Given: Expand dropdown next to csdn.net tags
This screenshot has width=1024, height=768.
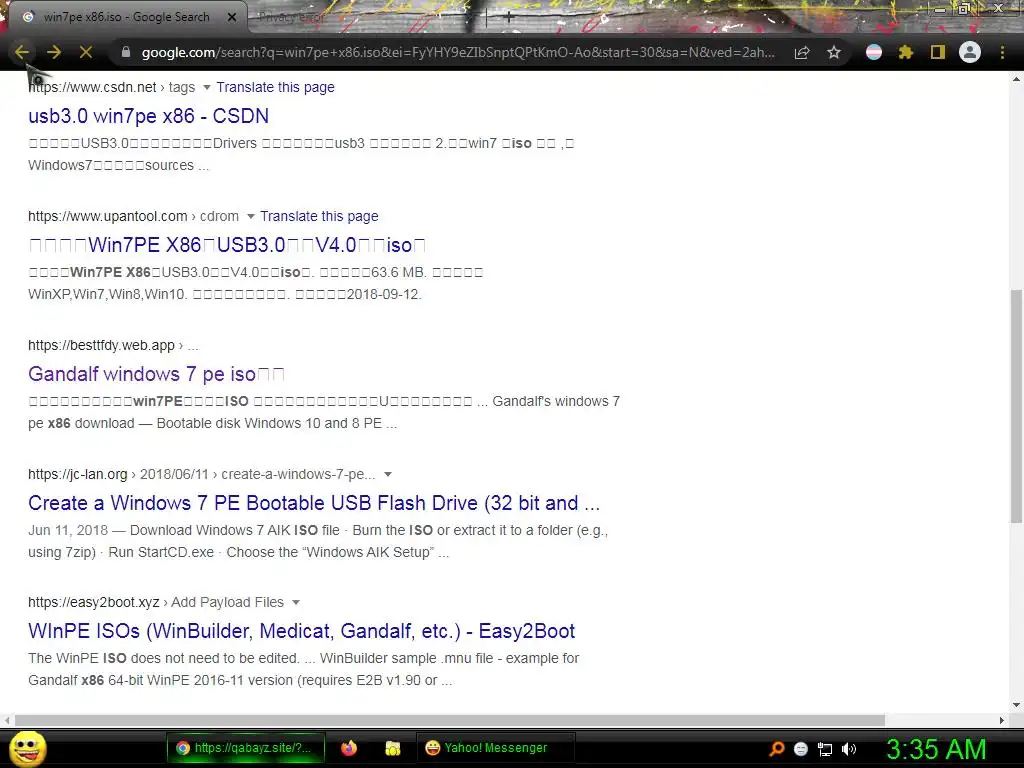Looking at the screenshot, I should (x=206, y=88).
